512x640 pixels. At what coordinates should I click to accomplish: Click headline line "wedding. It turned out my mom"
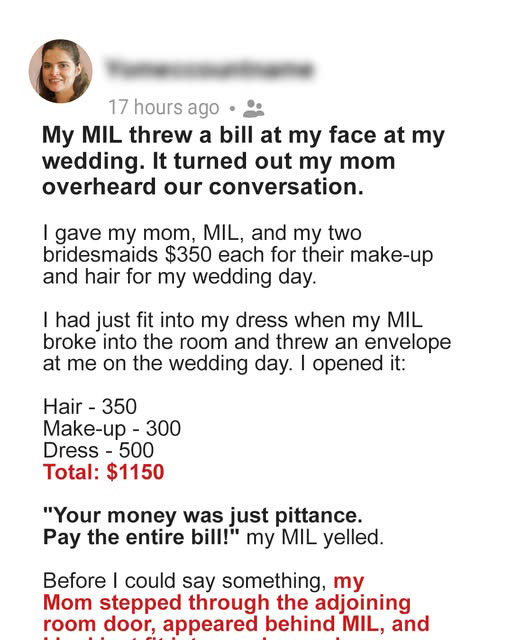[219, 161]
